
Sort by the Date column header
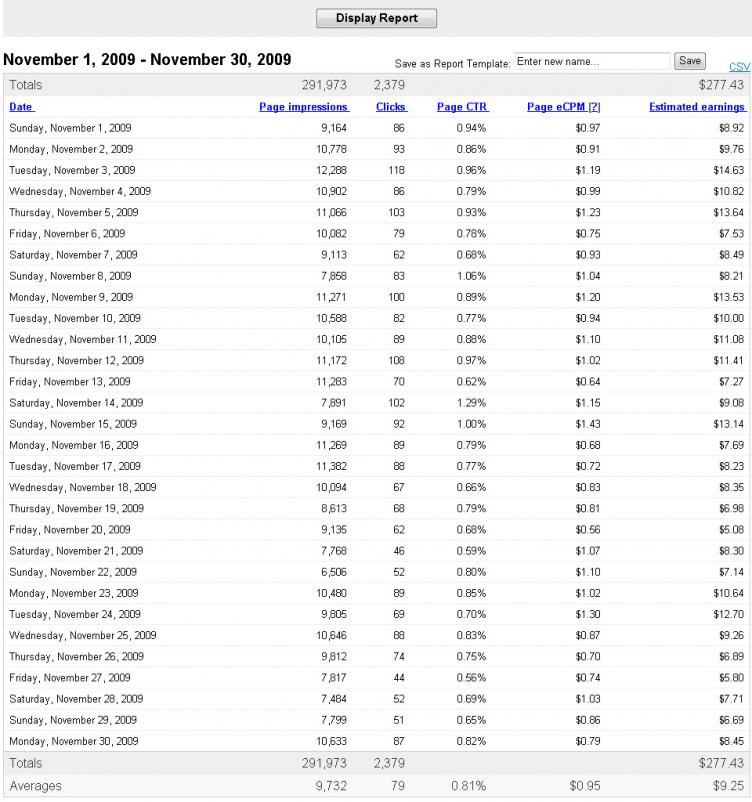21,107
